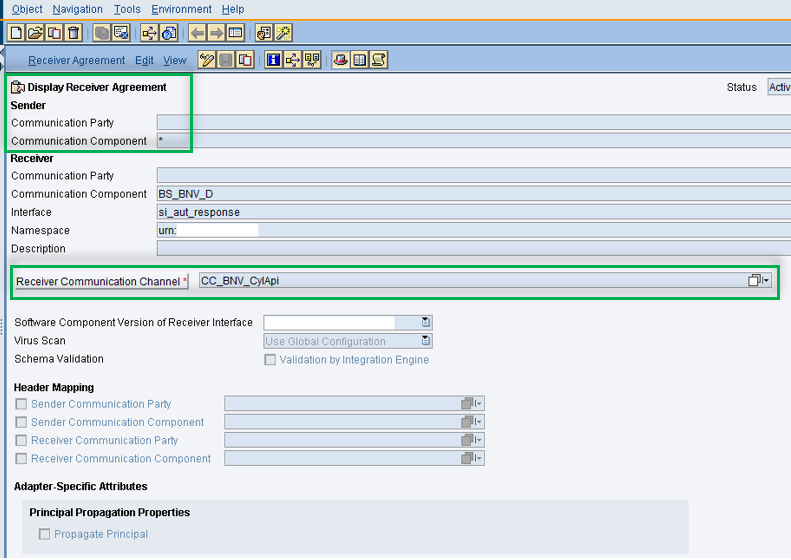The image size is (791, 560).
Task: Click the Forward right-arrow icon
Action: click(x=216, y=33)
